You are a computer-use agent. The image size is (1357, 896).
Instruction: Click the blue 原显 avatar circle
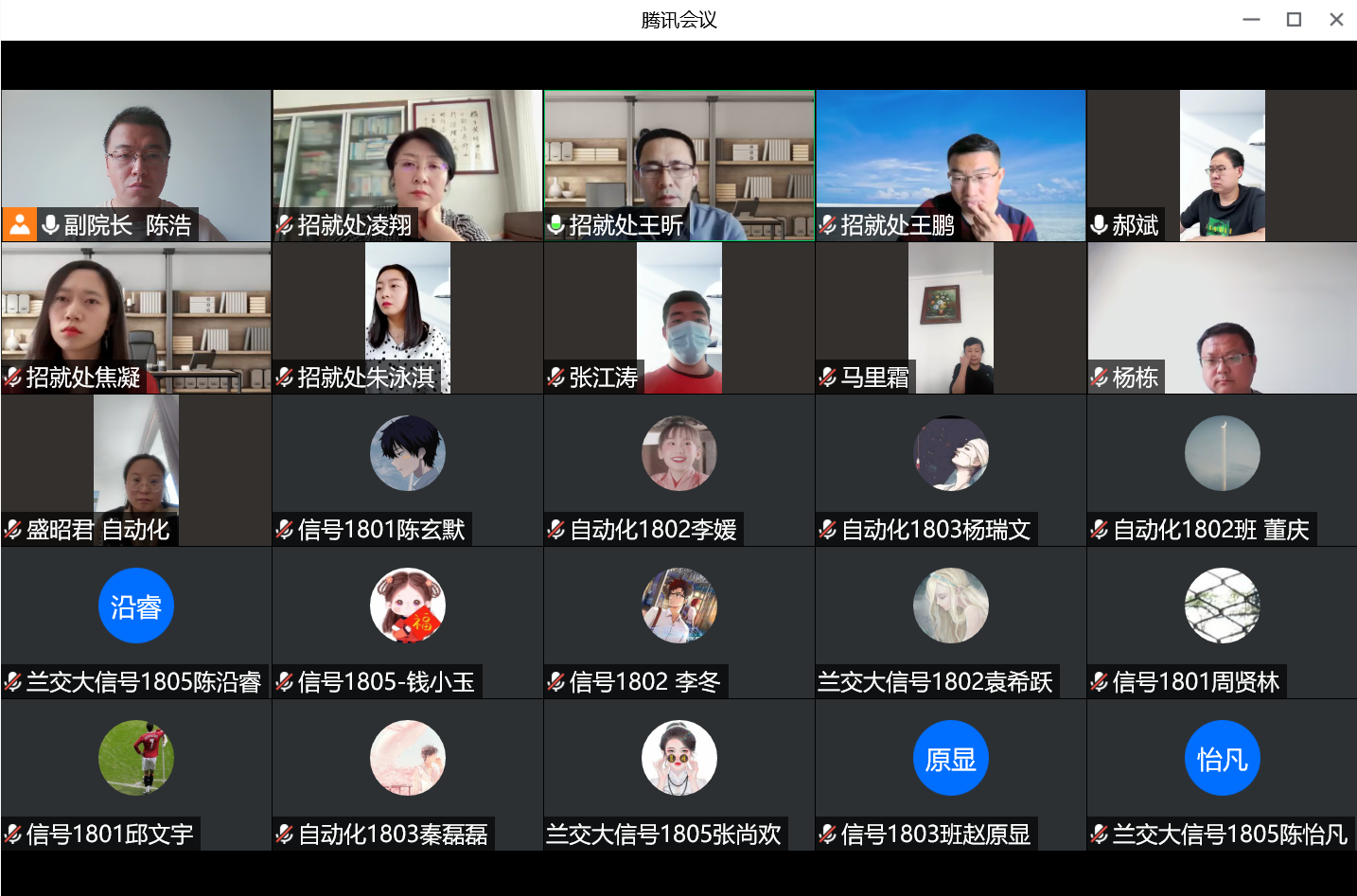(x=950, y=758)
